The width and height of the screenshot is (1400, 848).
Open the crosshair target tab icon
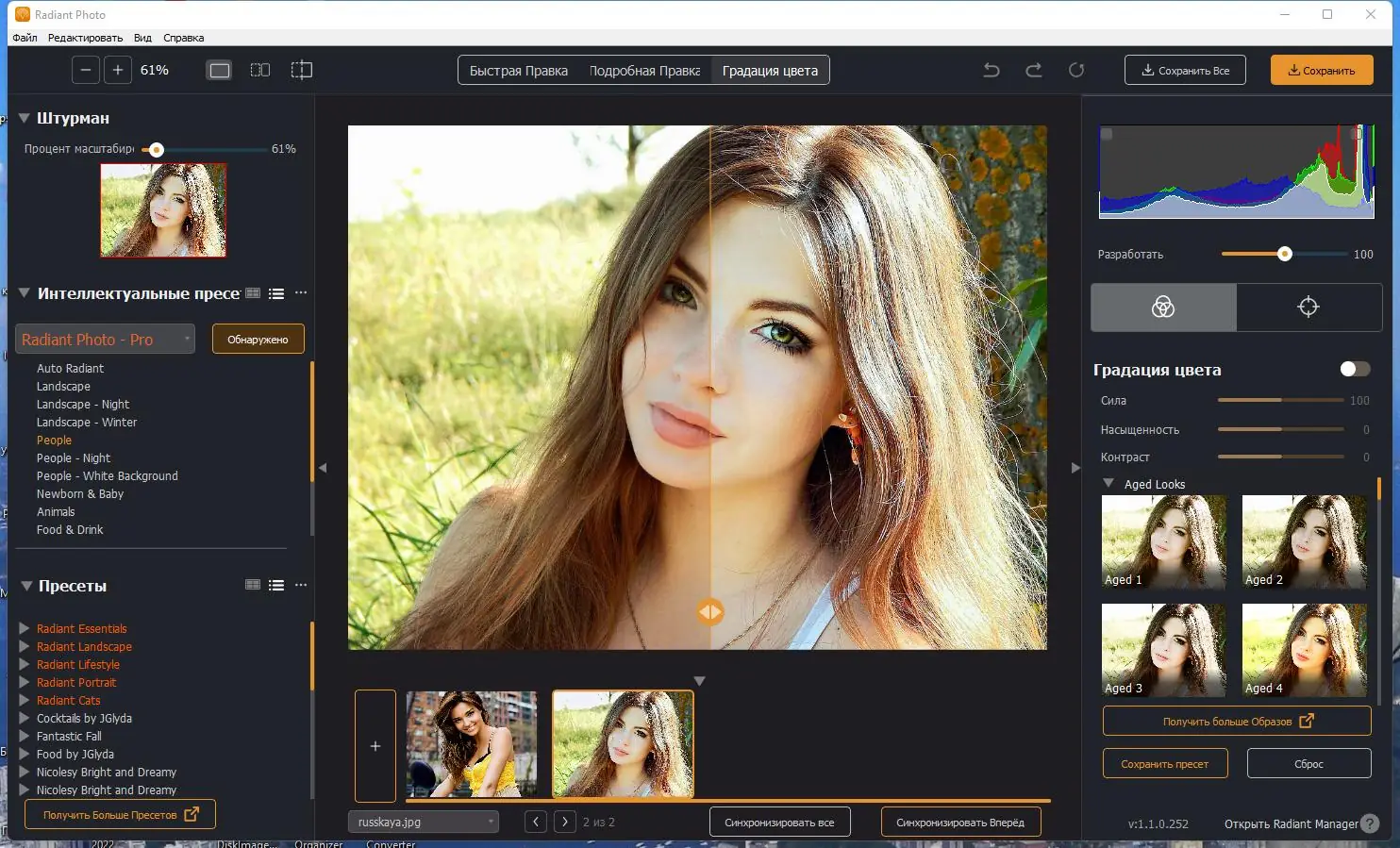pyautogui.click(x=1308, y=307)
